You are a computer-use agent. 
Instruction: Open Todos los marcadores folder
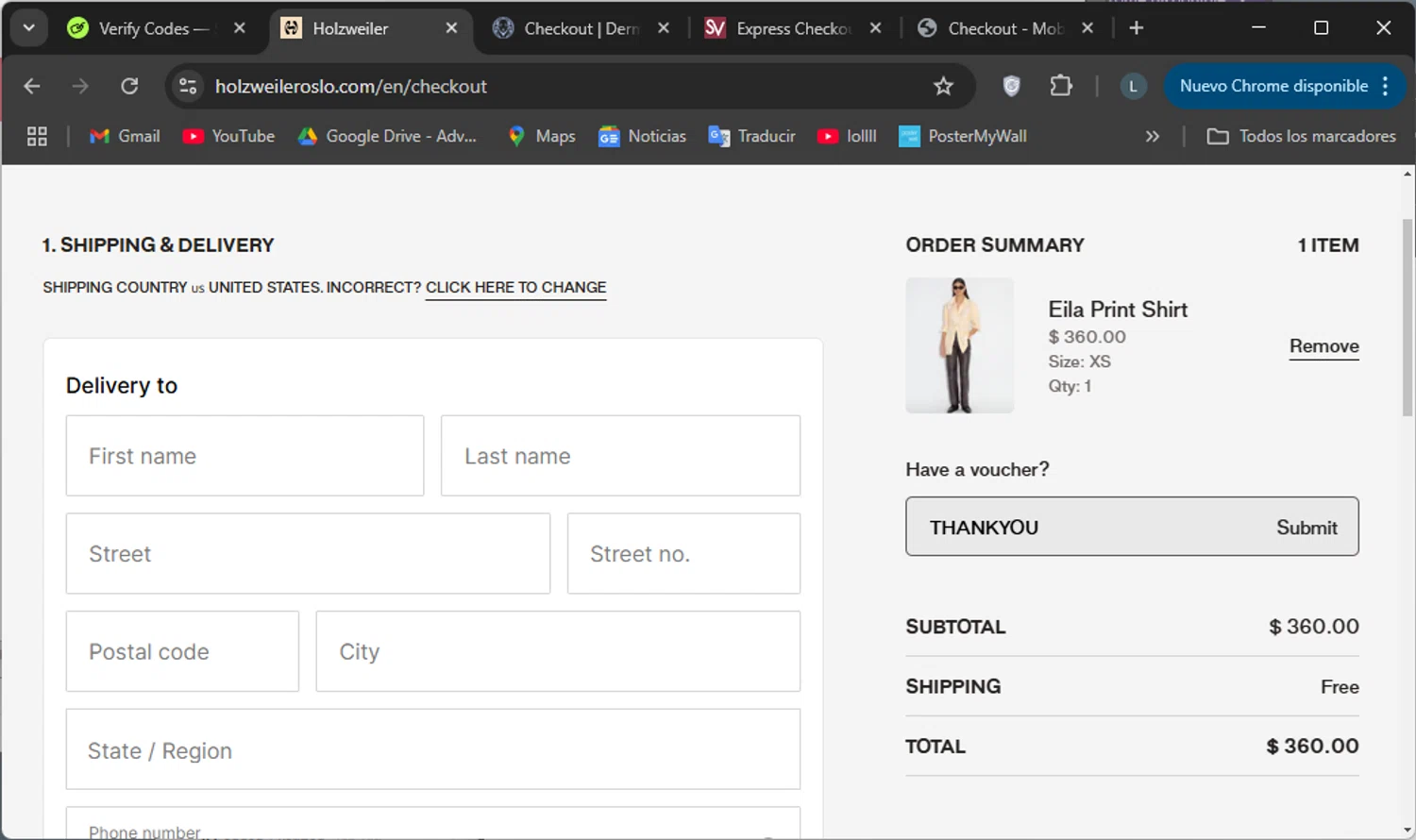pos(1301,136)
